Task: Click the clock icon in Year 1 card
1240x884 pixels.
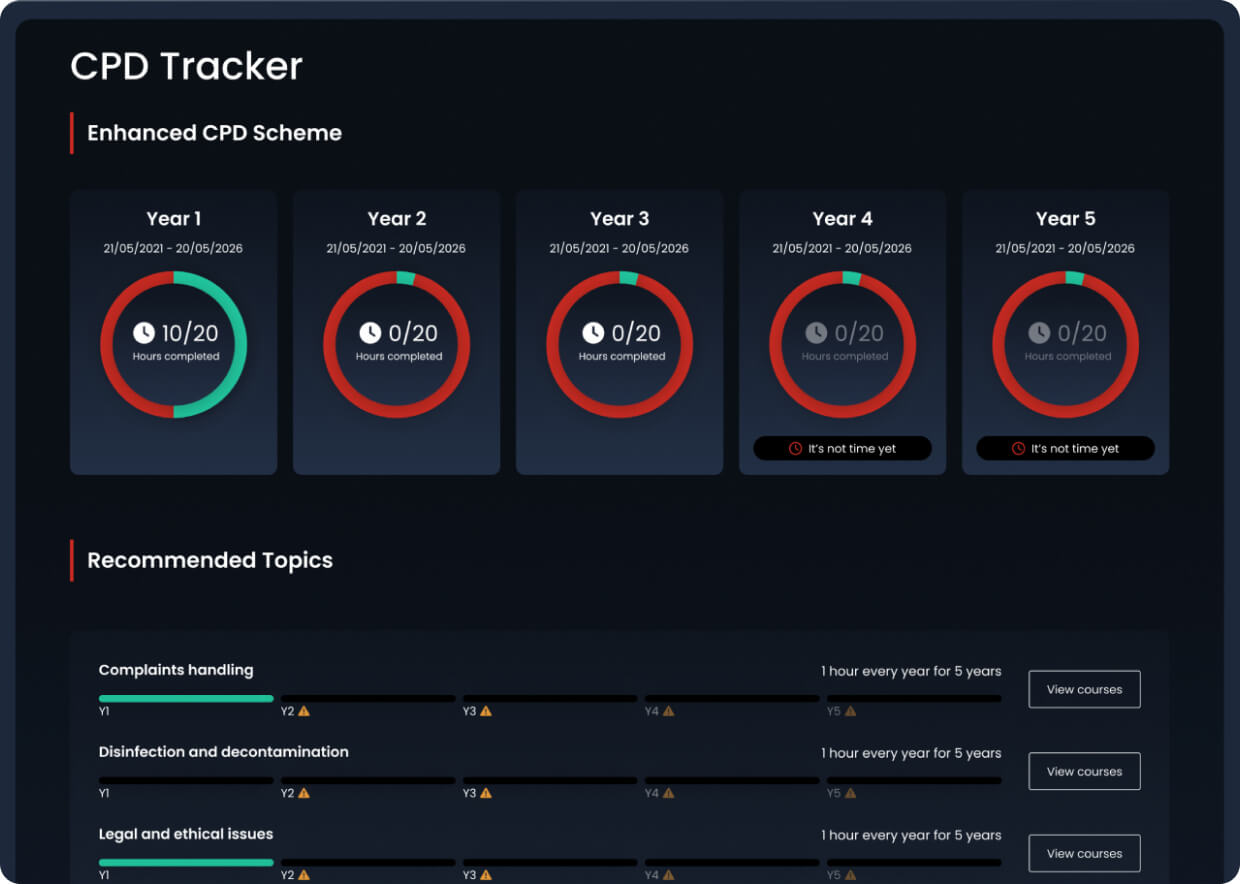Action: tap(144, 333)
